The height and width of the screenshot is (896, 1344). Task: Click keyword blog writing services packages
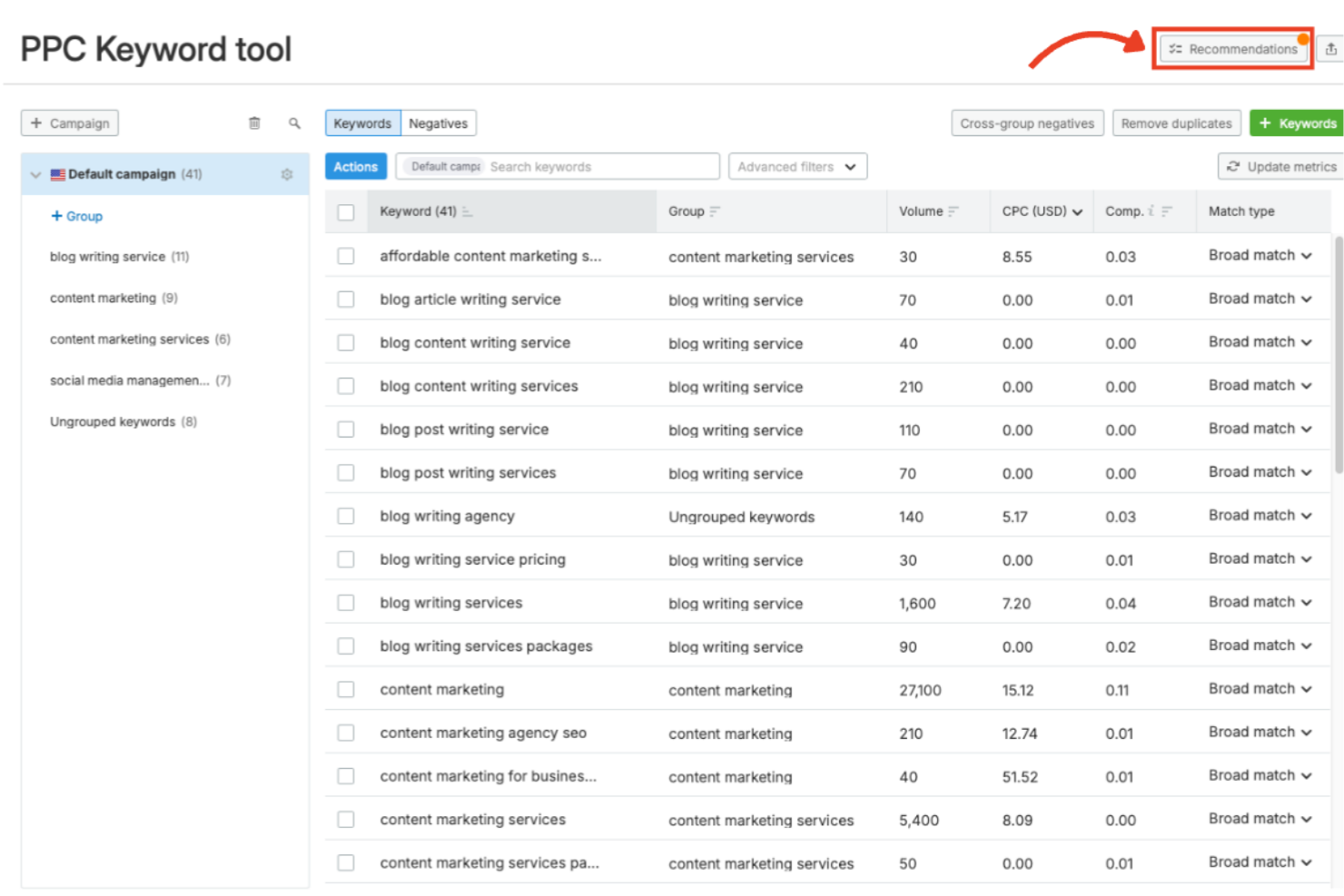click(486, 646)
